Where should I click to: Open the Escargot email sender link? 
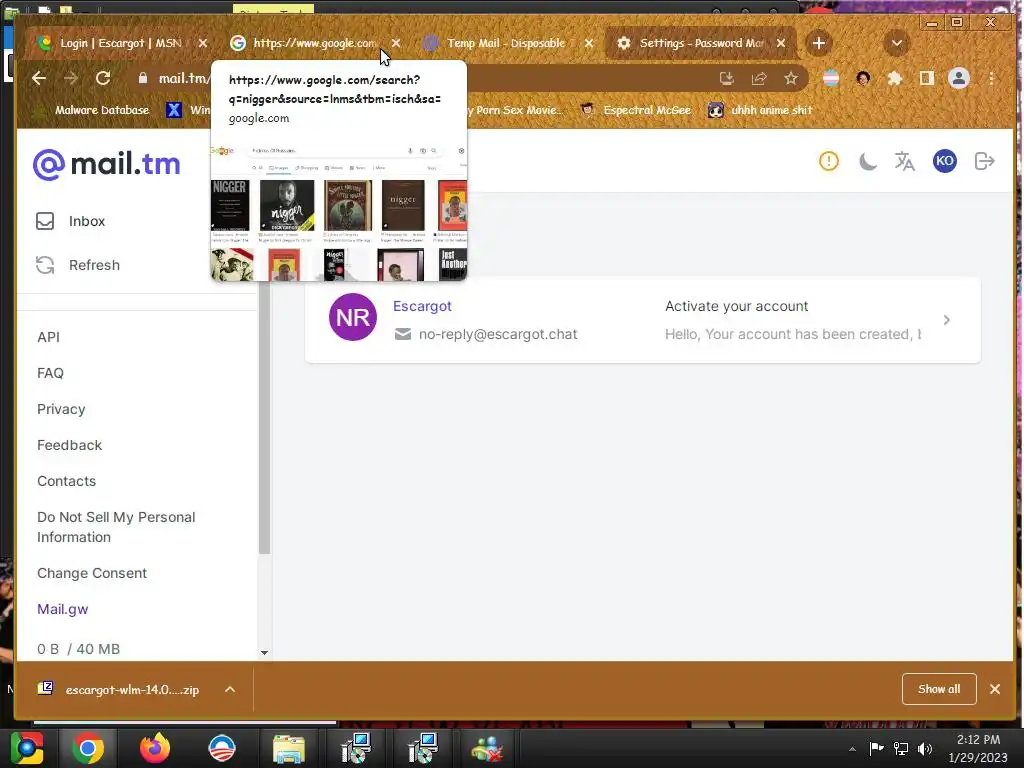point(422,306)
